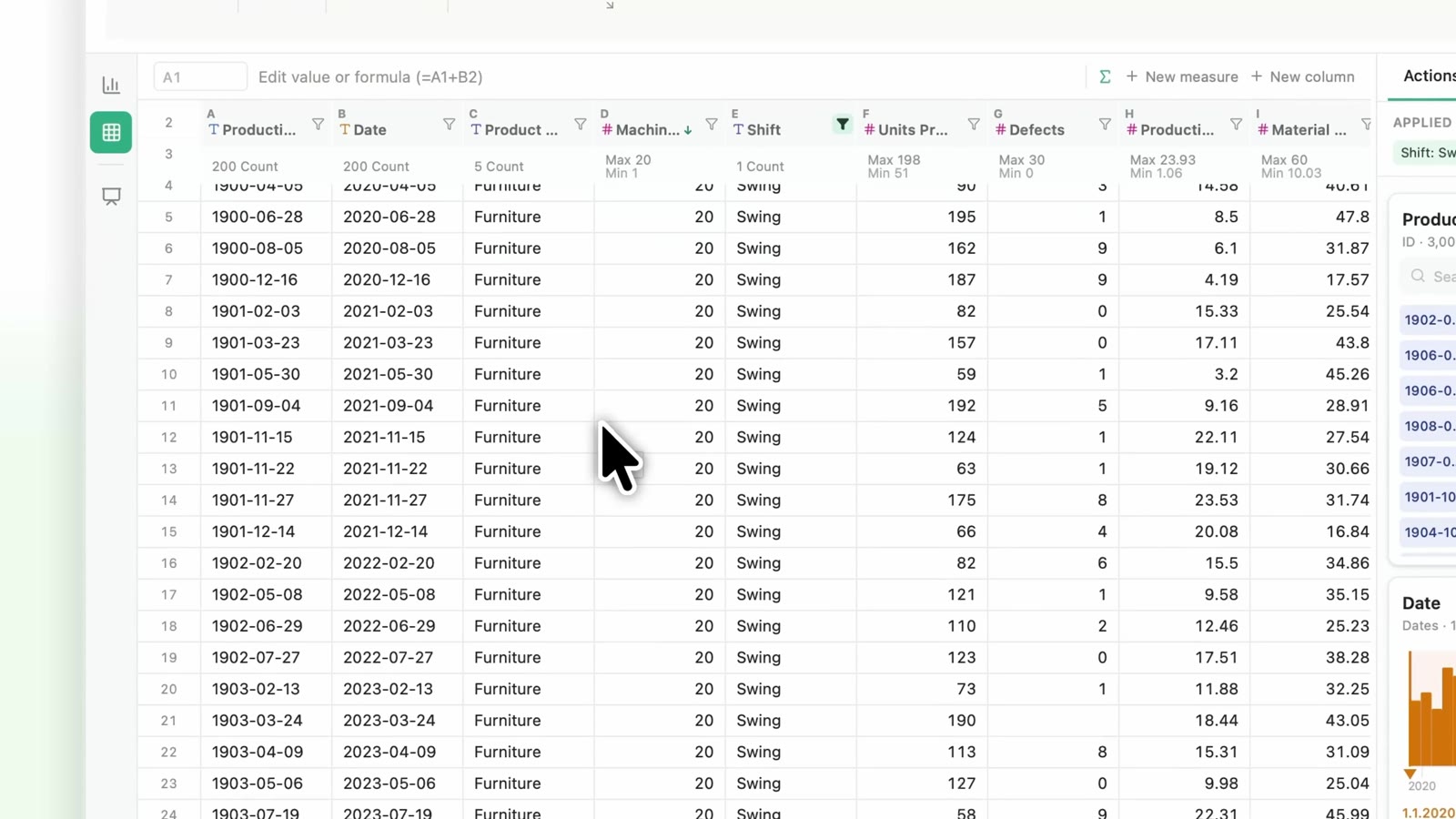The image size is (1456, 819).
Task: Click the formula edit field
Action: (x=669, y=76)
